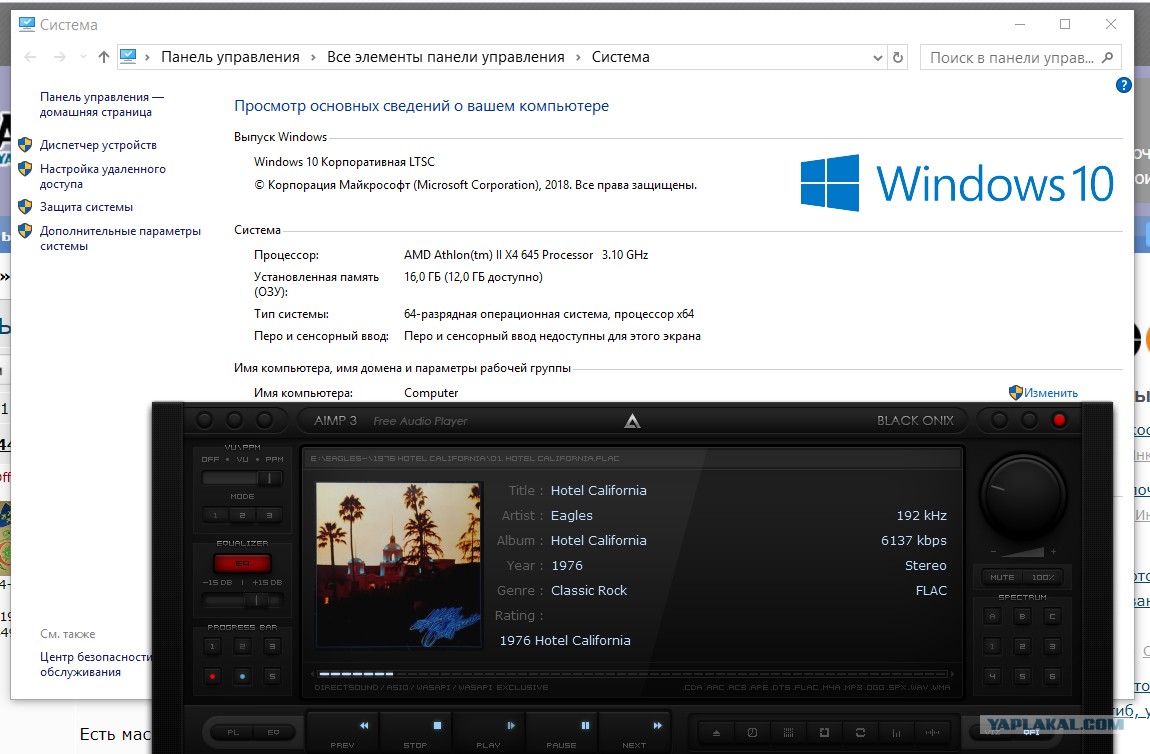Click the 100% volume button in AIMP
Image resolution: width=1150 pixels, height=754 pixels.
click(x=1042, y=577)
